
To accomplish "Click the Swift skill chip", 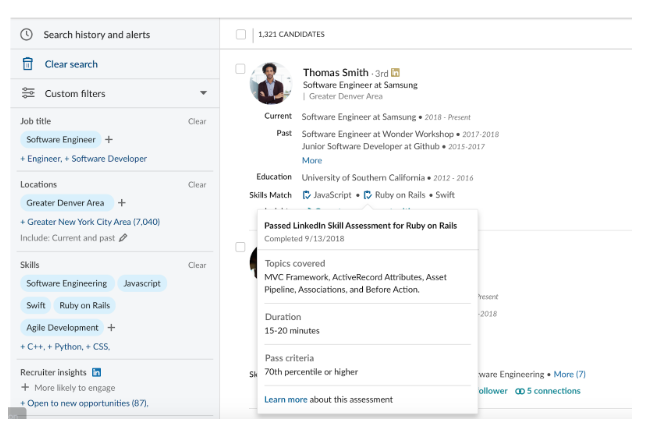I will (36, 305).
